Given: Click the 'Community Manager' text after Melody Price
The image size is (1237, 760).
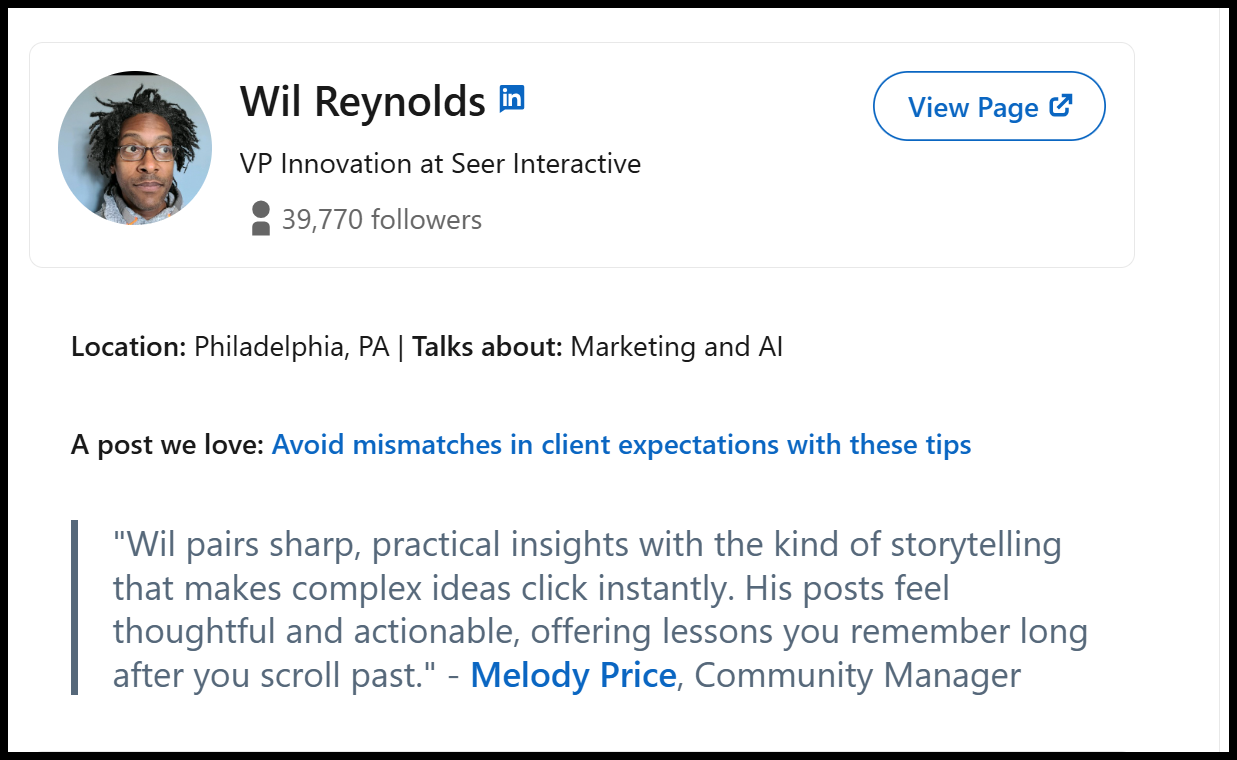Looking at the screenshot, I should click(x=857, y=675).
